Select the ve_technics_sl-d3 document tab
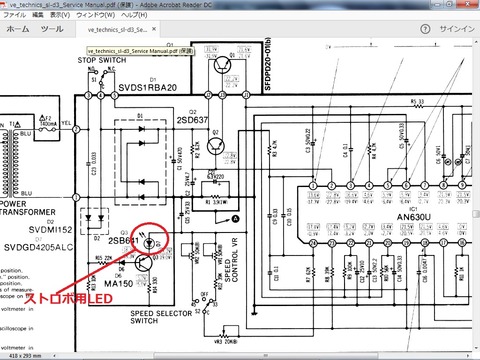This screenshot has height=360, width=480. 117,30
